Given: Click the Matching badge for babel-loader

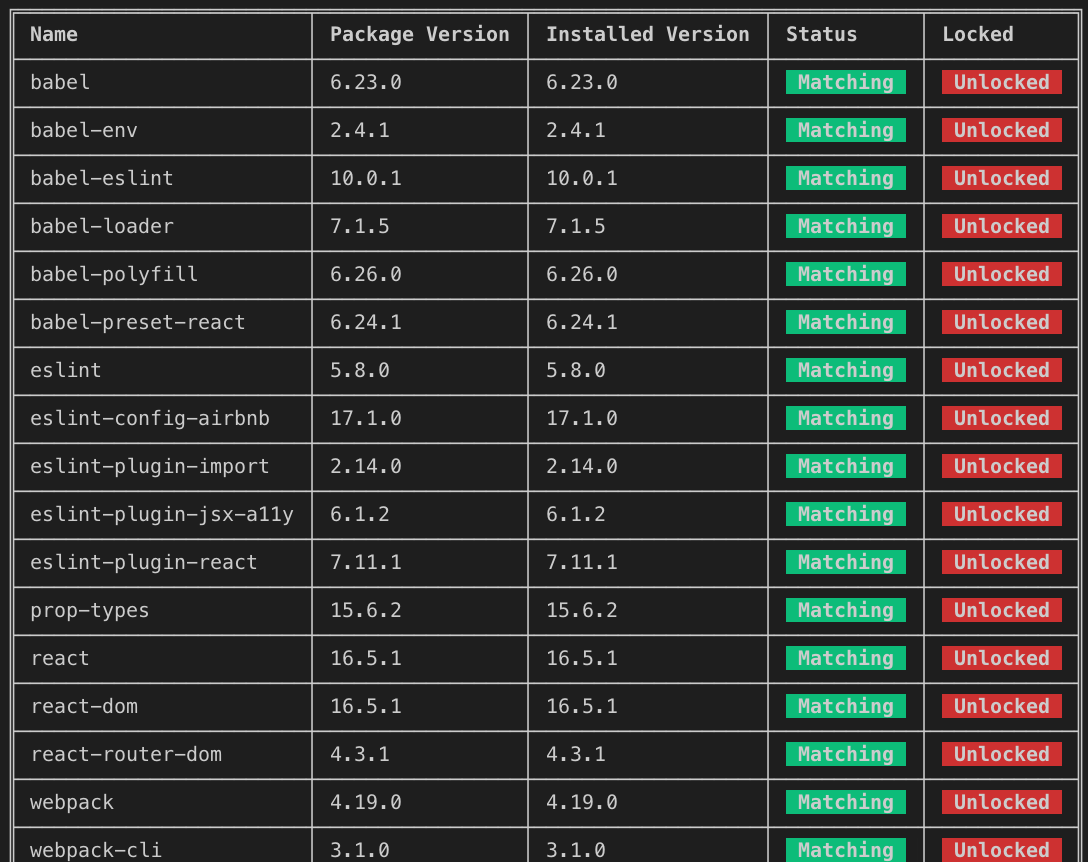Looking at the screenshot, I should click(846, 226).
